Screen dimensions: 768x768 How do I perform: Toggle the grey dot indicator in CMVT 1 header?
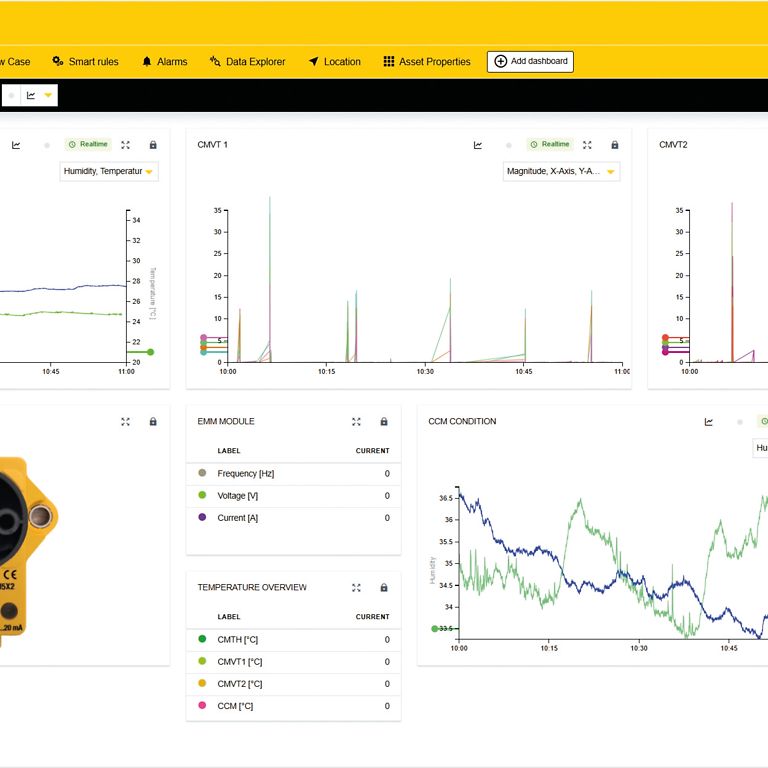tap(508, 145)
